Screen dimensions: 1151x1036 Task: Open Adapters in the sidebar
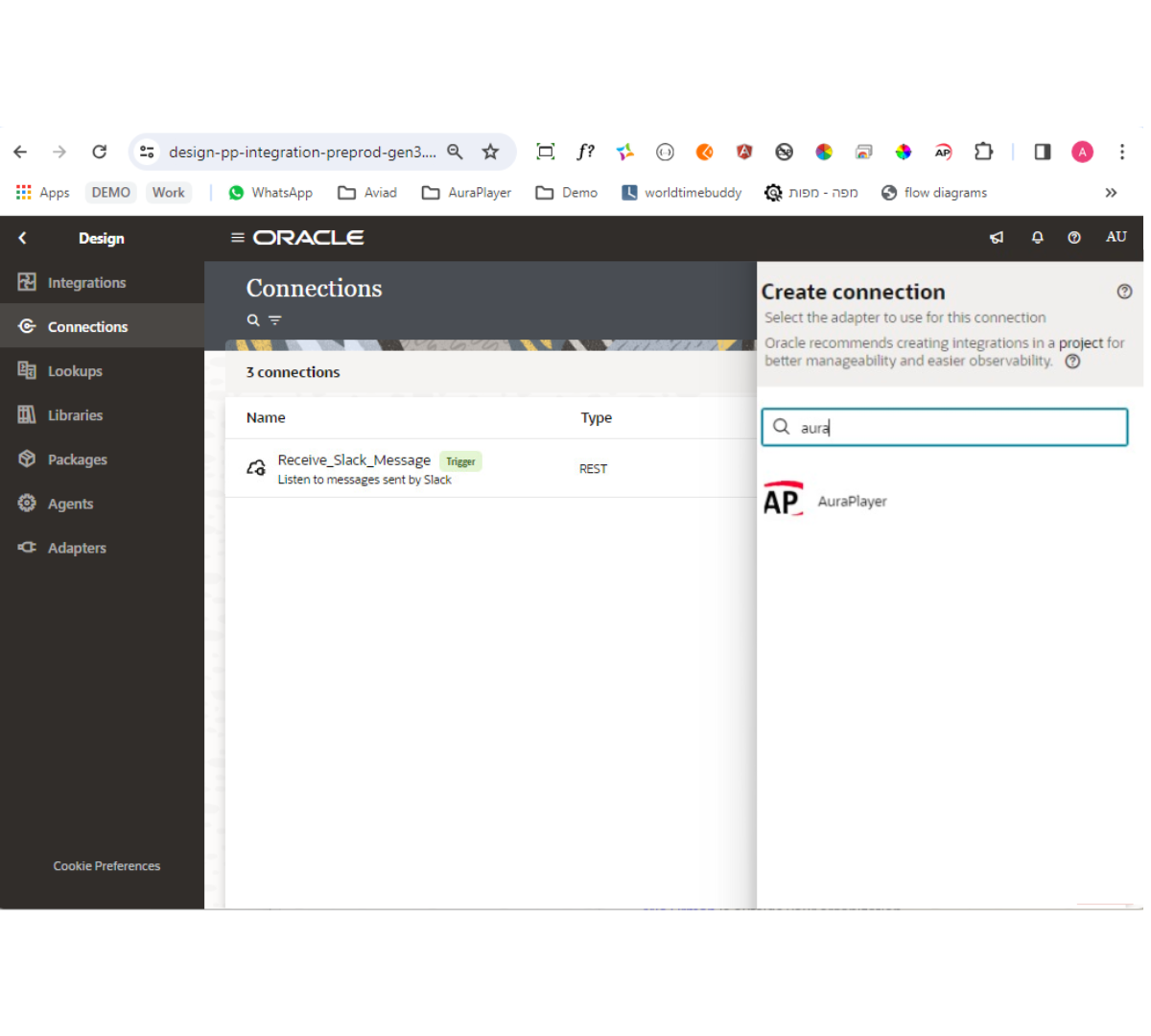[x=102, y=547]
